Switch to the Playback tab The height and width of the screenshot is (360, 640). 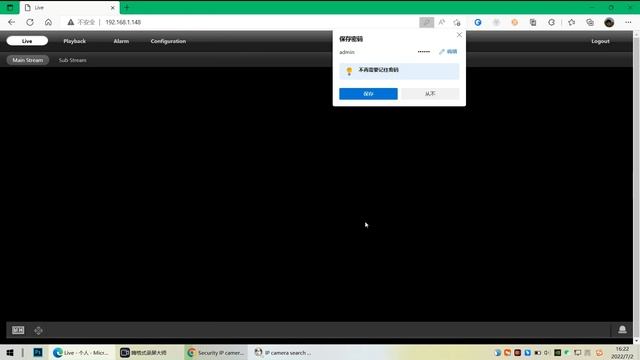coord(75,41)
